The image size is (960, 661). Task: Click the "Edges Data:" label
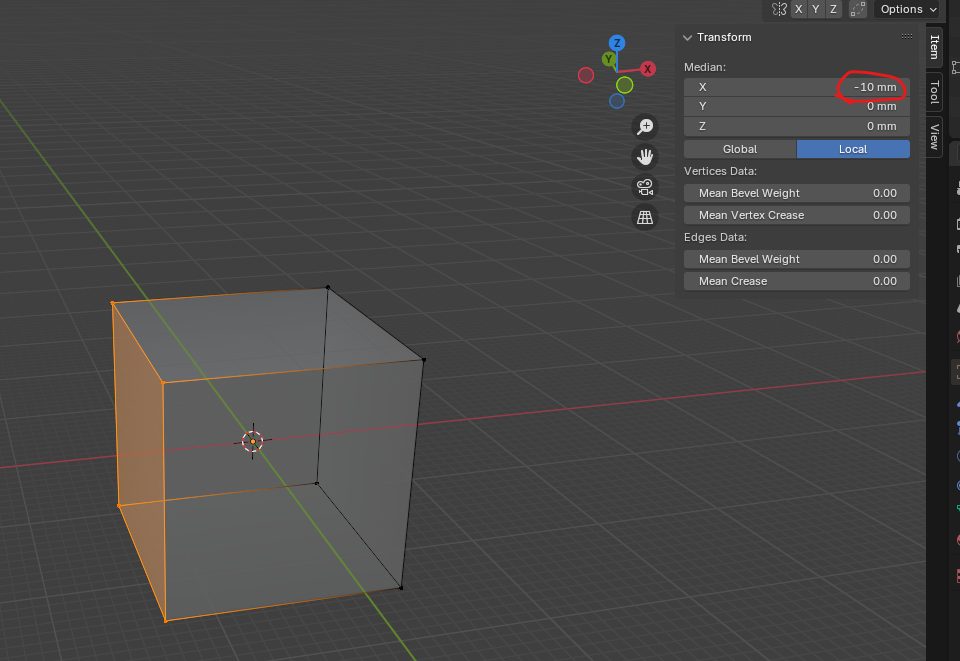coord(715,237)
